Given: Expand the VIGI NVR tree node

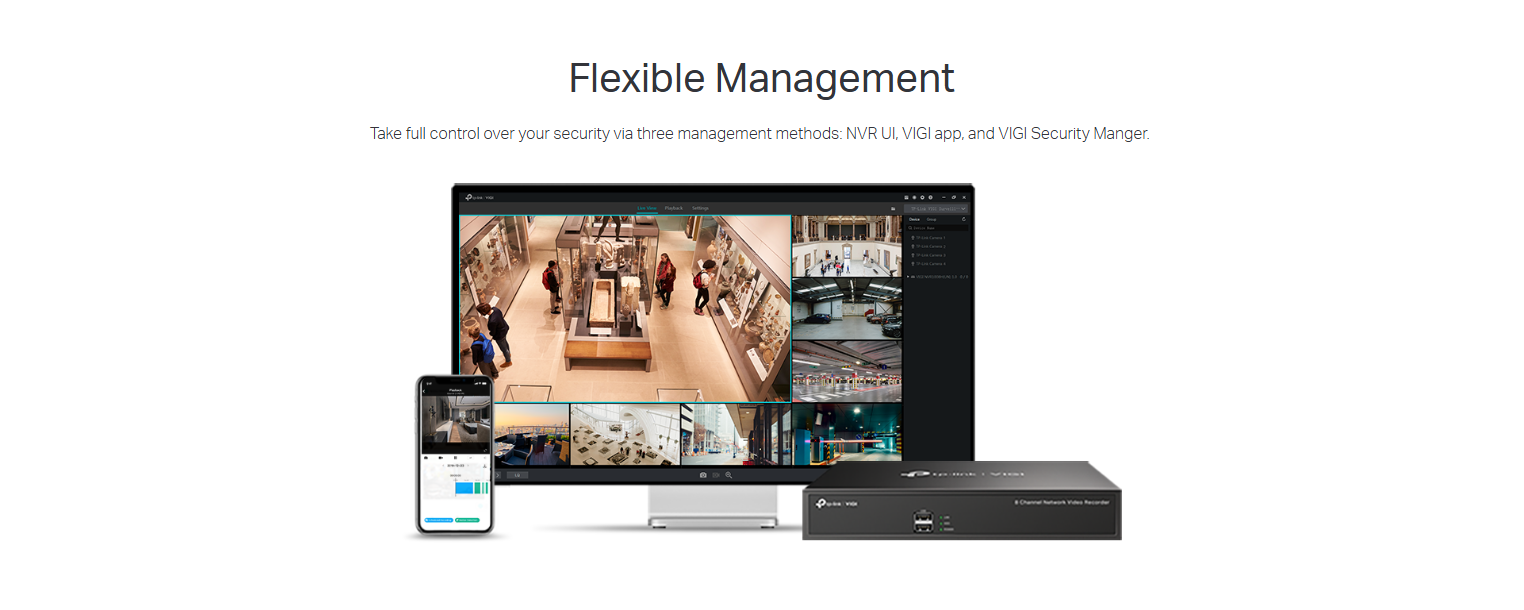Looking at the screenshot, I should click(x=908, y=276).
